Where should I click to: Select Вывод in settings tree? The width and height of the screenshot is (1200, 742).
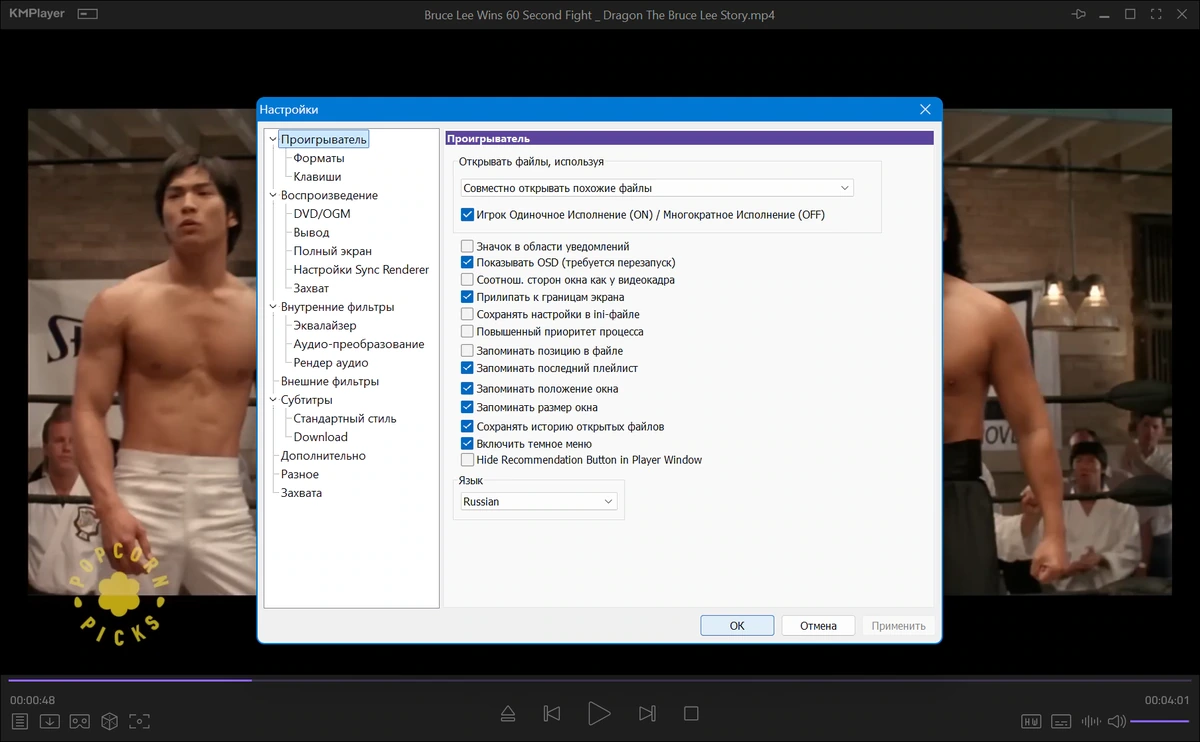(x=311, y=233)
